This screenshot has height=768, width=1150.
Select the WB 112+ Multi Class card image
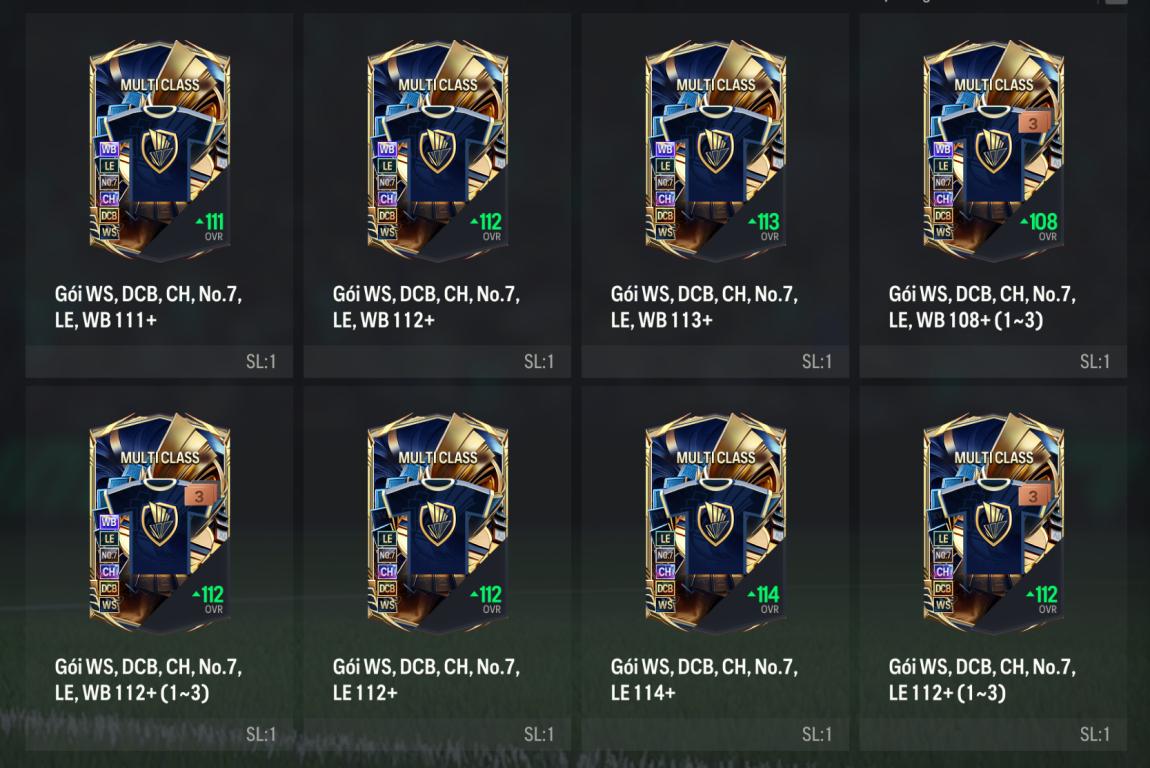[438, 150]
